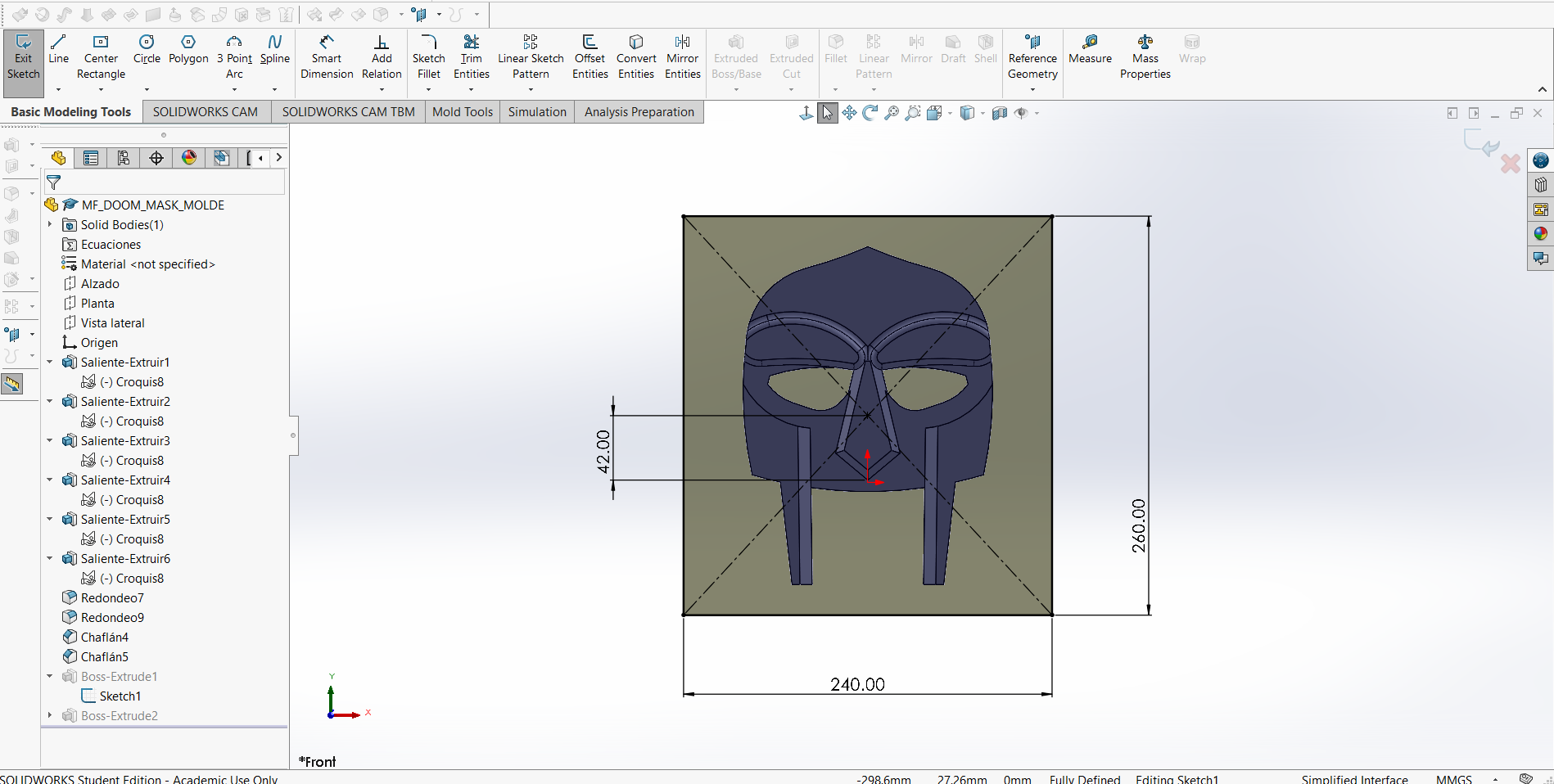Go to the Simulation tab
The height and width of the screenshot is (784, 1554).
pos(537,112)
